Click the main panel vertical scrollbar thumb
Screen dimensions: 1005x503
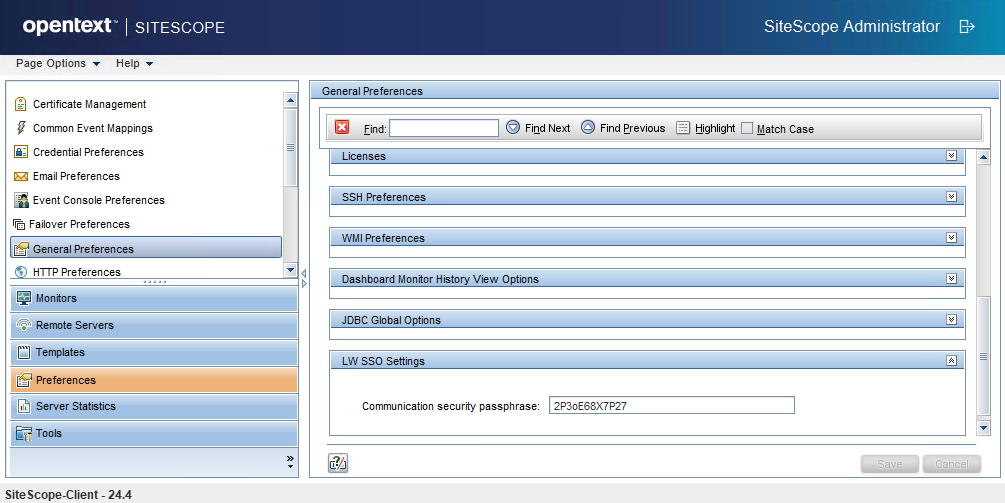pos(984,356)
